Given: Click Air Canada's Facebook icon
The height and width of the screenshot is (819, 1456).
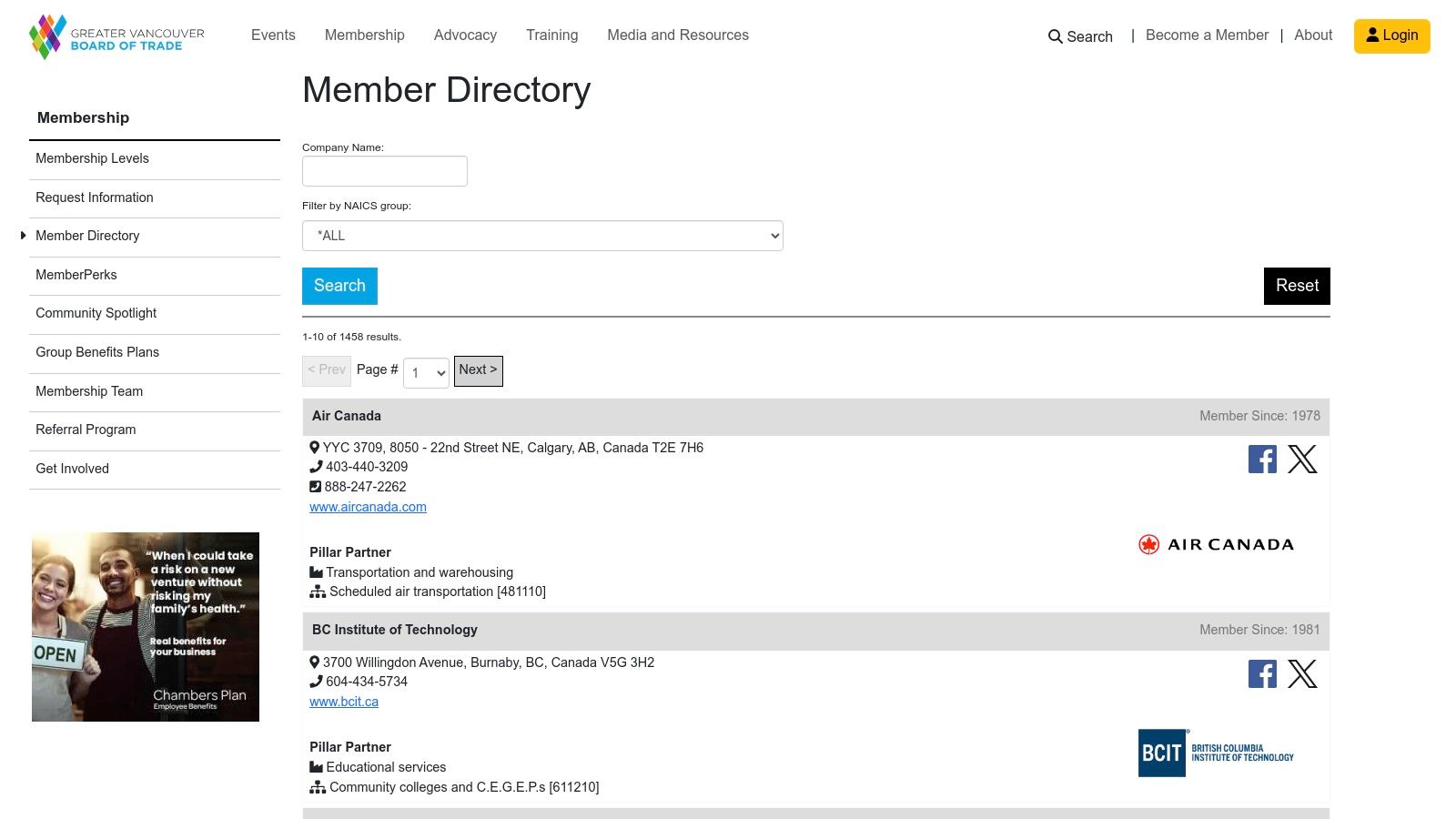Looking at the screenshot, I should [x=1262, y=460].
